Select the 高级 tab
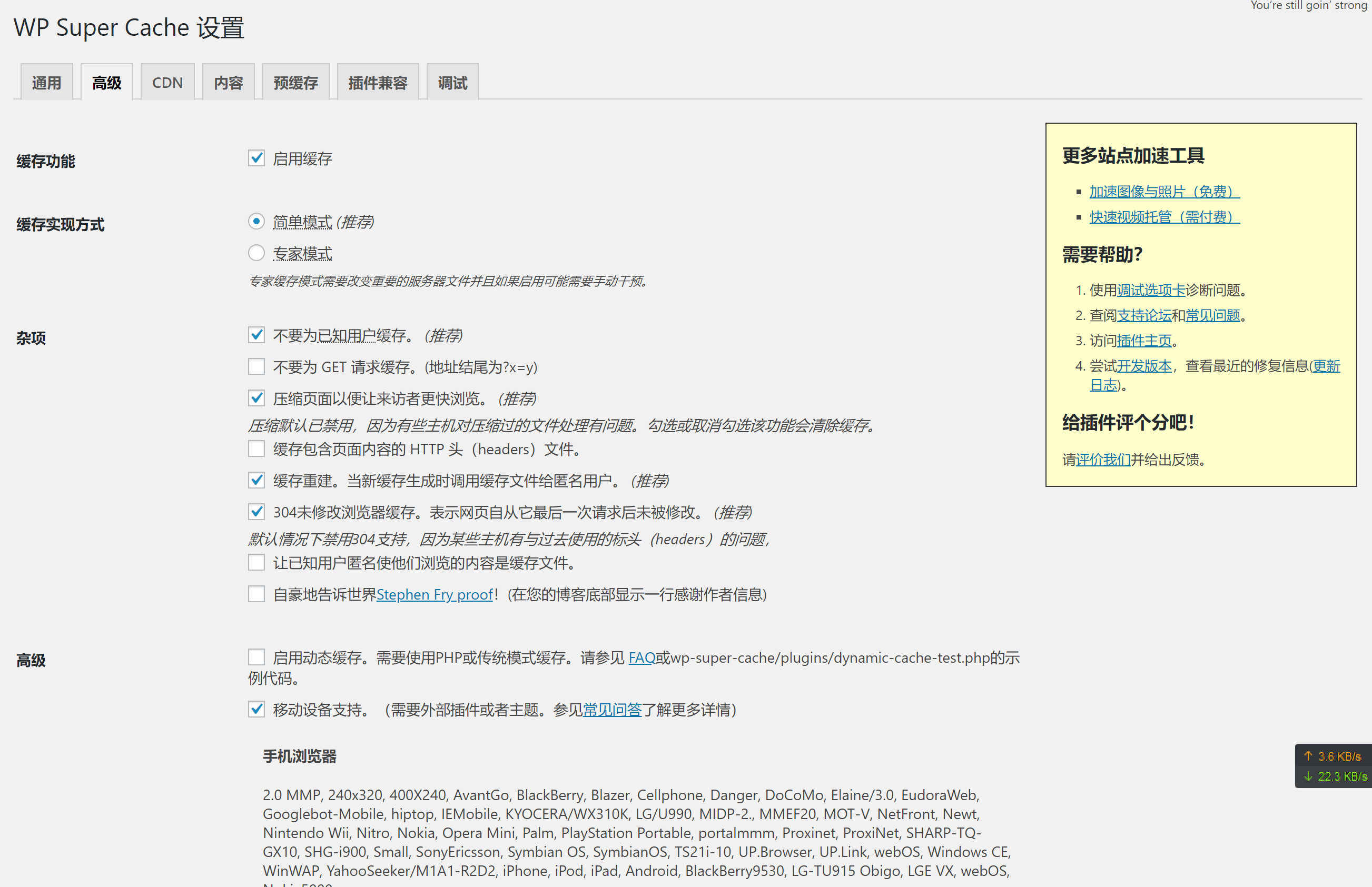 tap(106, 82)
